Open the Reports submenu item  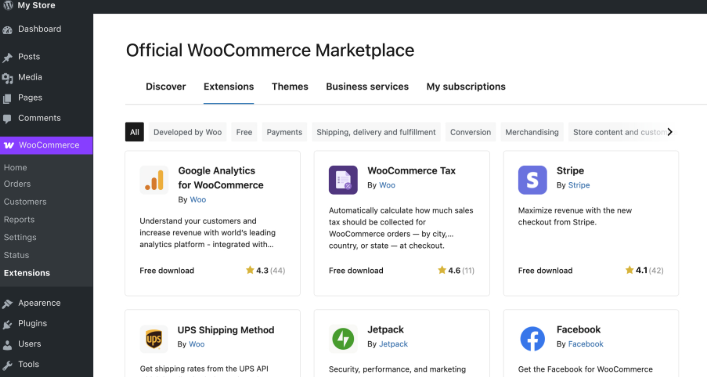[x=19, y=220]
